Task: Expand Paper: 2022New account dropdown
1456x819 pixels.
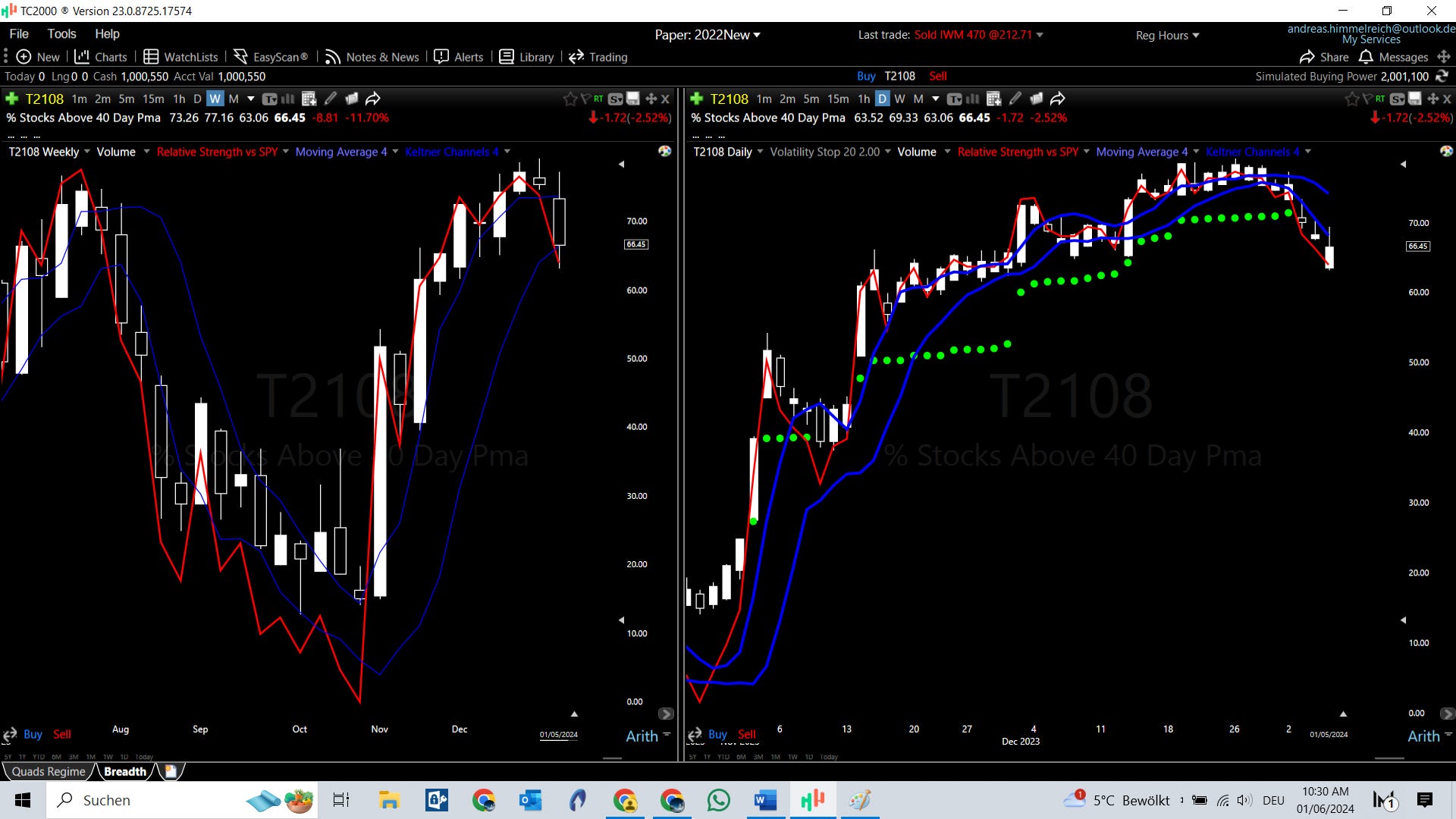Action: click(707, 35)
